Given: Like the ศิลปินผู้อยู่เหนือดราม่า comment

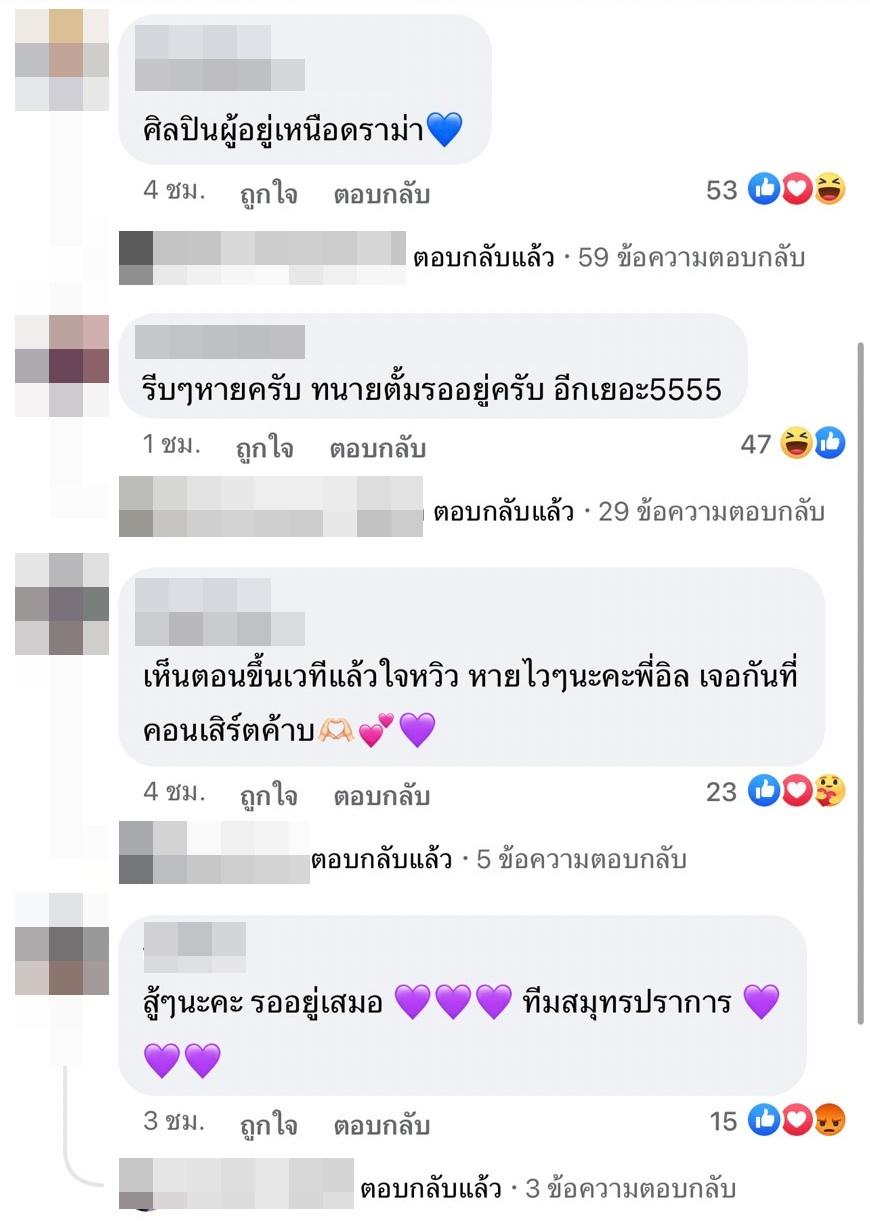Looking at the screenshot, I should click(x=269, y=194).
